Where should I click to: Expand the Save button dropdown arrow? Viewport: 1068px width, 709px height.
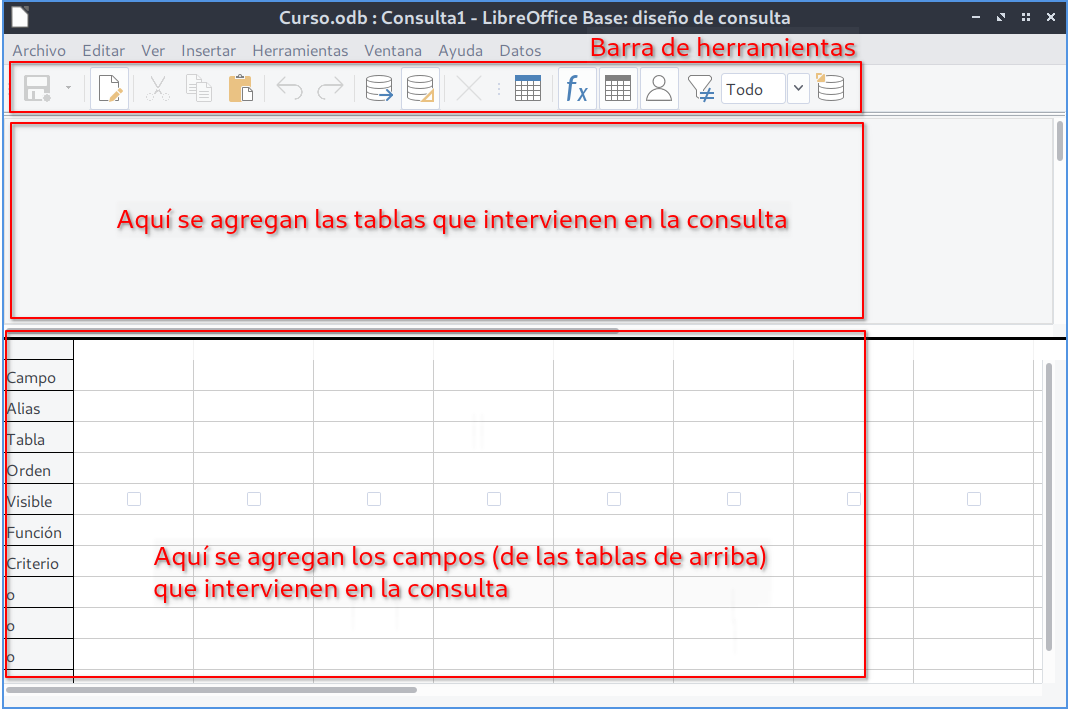[x=68, y=89]
